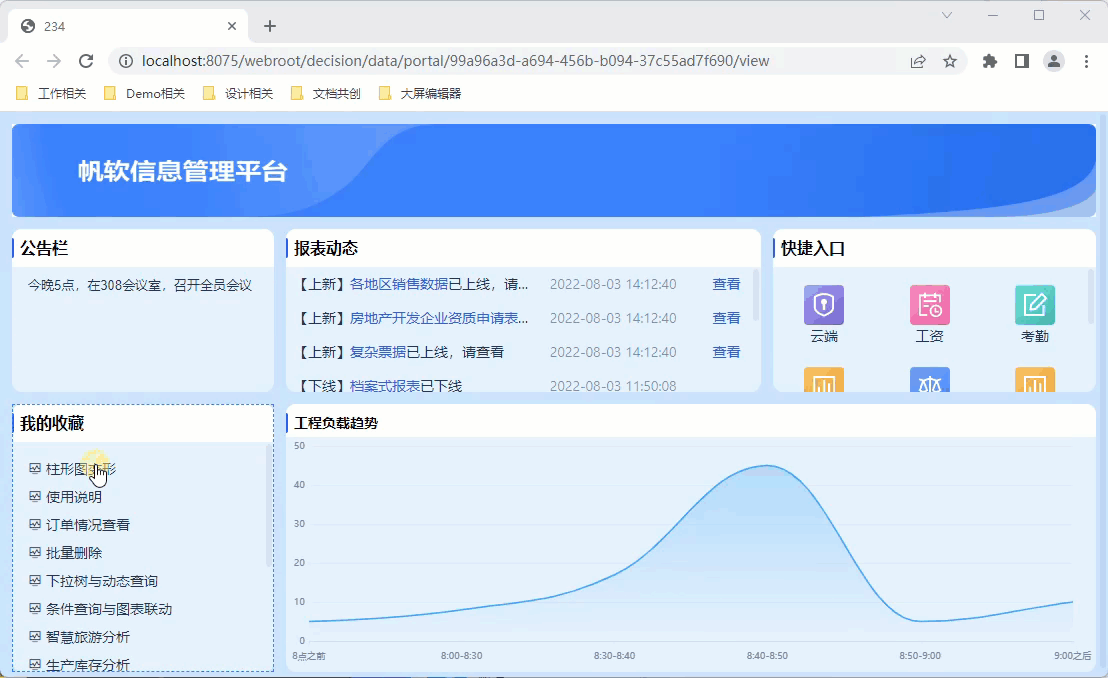Click the chart icon beside 智慧旅游分析

(35, 636)
